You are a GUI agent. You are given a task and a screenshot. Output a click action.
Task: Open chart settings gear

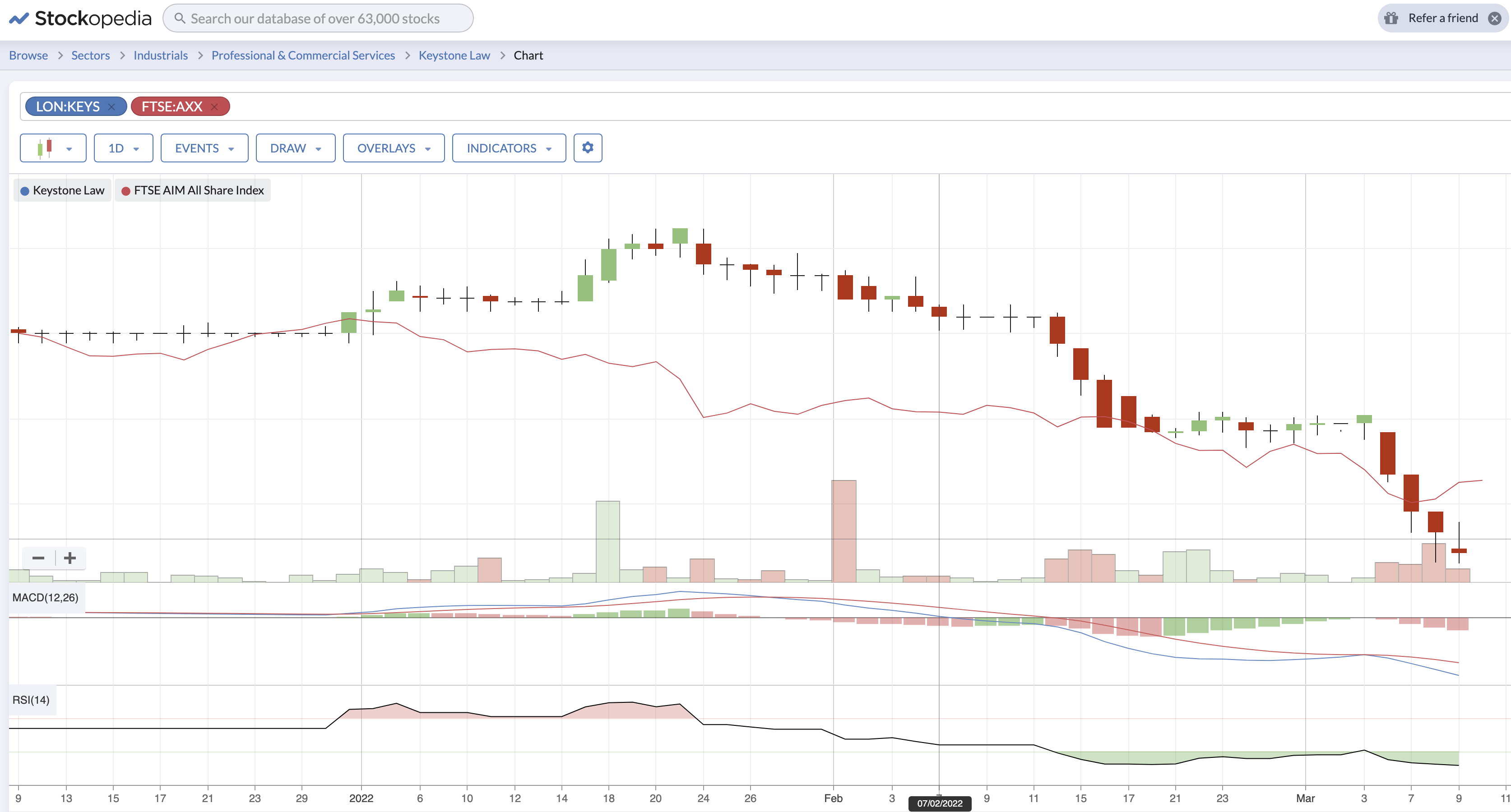coord(588,148)
